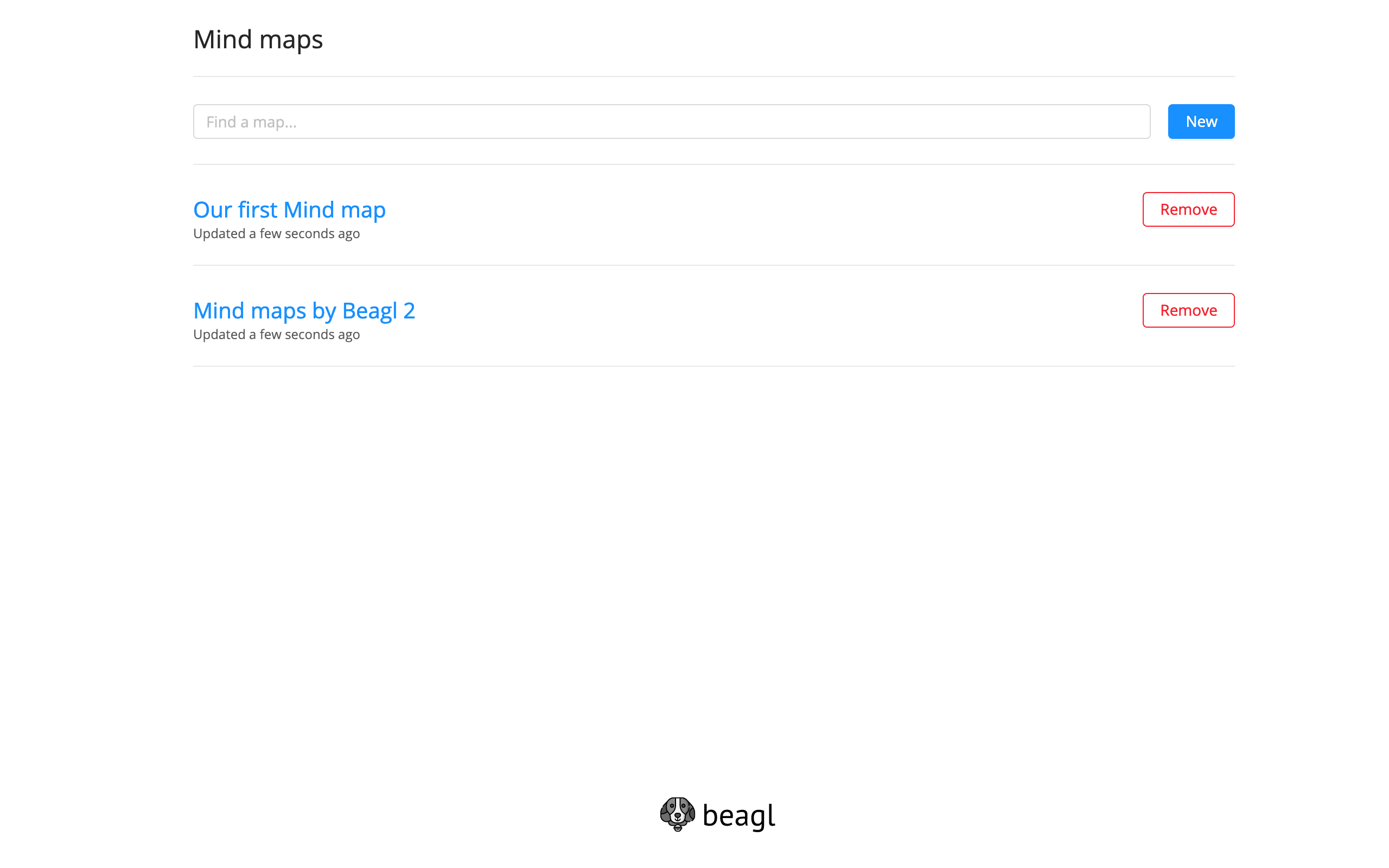
Task: Focus the Find a map search field
Action: 672,122
